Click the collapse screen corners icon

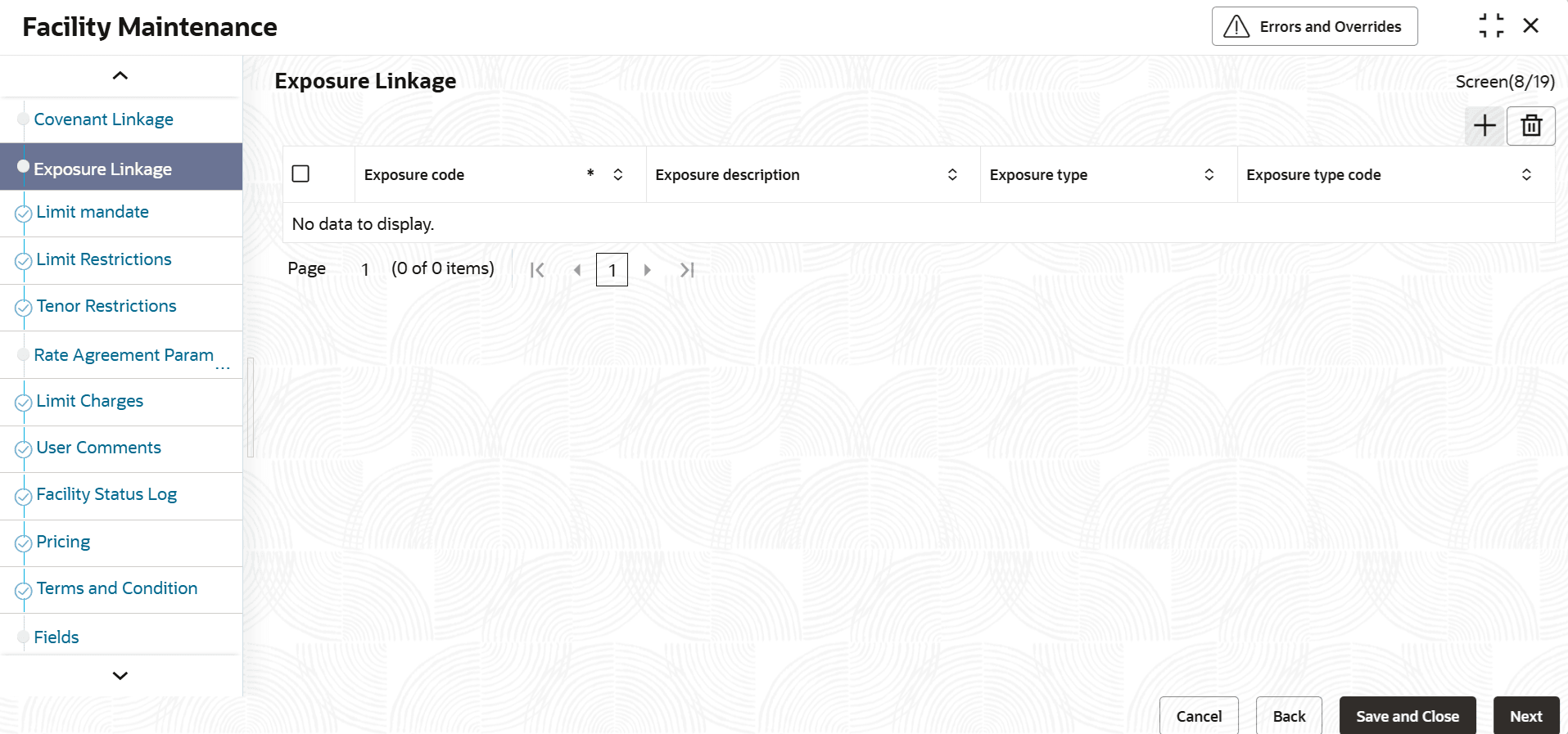pos(1491,26)
